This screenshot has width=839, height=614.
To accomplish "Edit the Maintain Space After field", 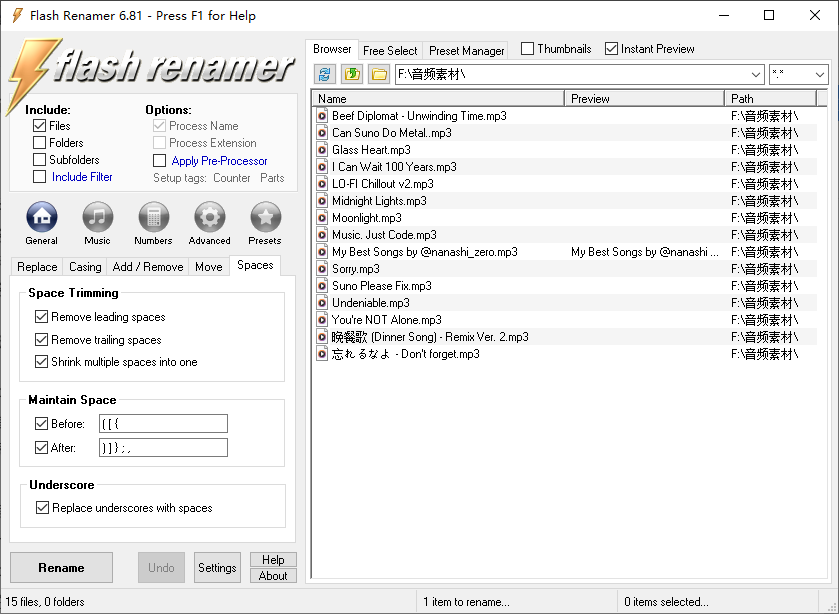I will coord(163,448).
